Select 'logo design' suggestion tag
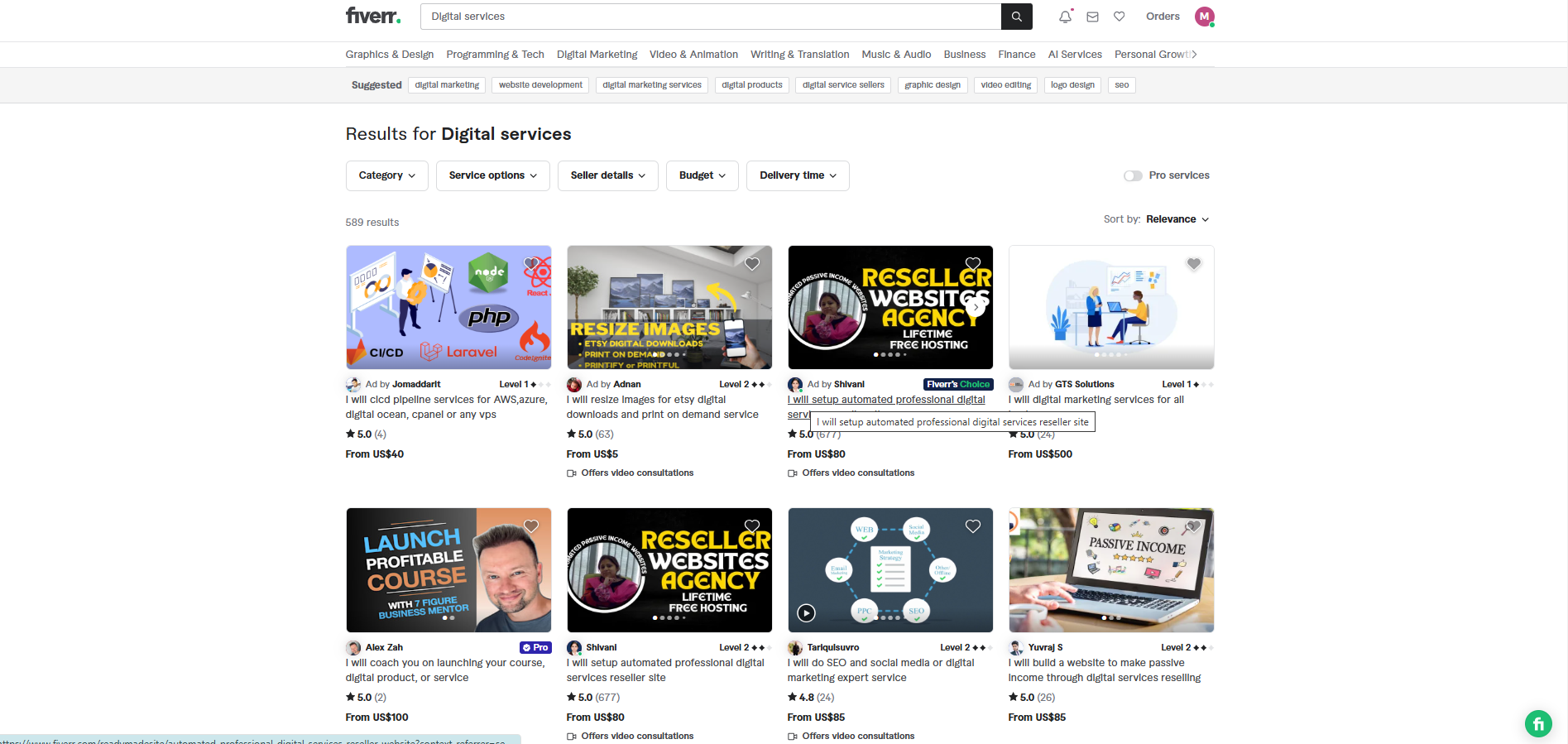1568x744 pixels. point(1072,85)
